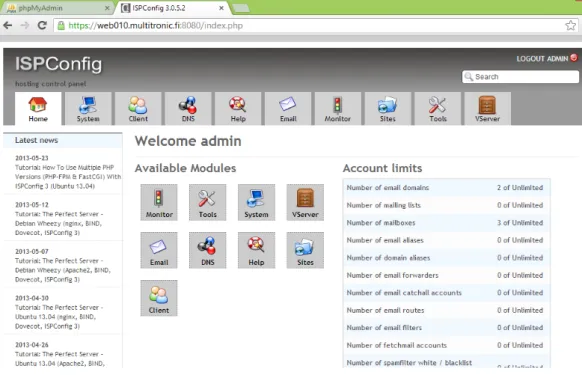Open the Email module icon in Available Modules
Image resolution: width=582 pixels, height=375 pixels.
pos(159,250)
